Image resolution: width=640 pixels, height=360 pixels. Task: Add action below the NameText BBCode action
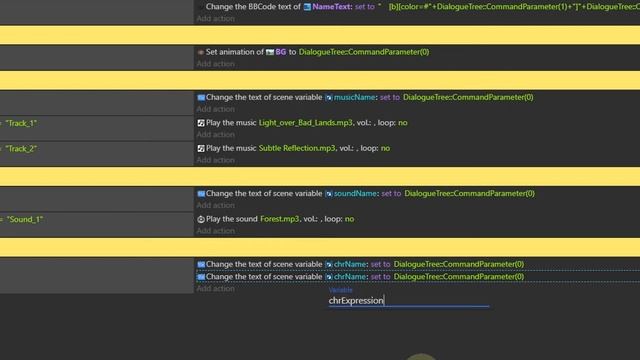216,19
